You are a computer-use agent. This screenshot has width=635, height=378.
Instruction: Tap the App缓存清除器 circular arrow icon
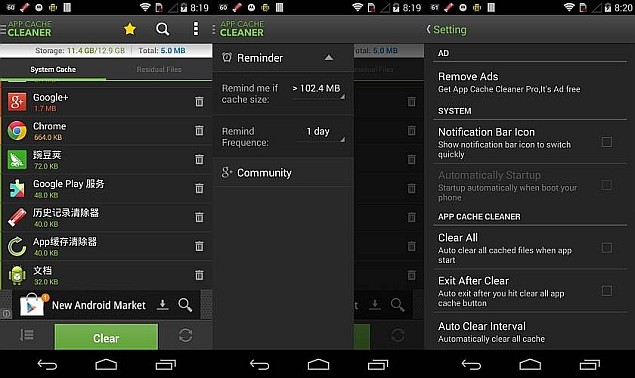click(17, 246)
